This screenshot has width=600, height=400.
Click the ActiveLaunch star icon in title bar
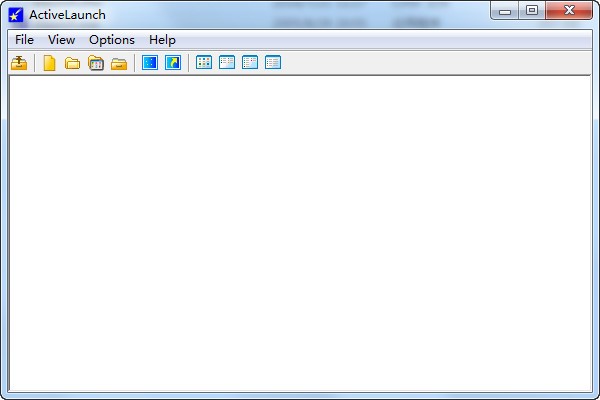tap(16, 15)
